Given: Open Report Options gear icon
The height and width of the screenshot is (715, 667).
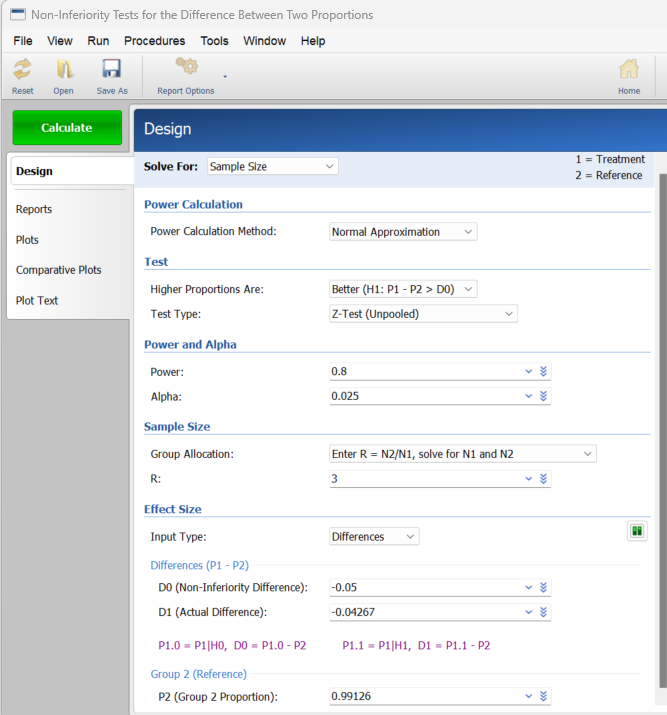Looking at the screenshot, I should coord(186,68).
